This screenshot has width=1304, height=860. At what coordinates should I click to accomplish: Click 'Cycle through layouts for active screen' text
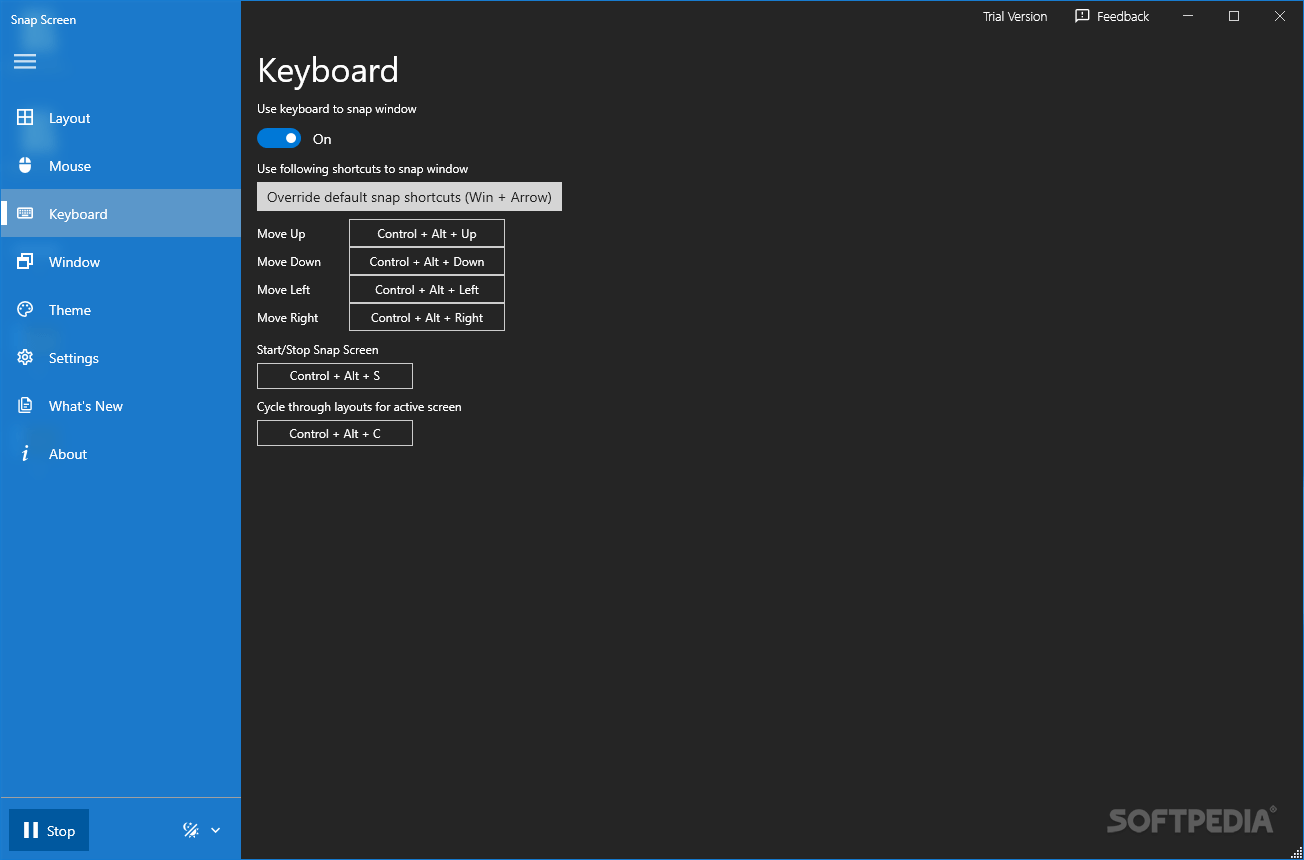click(x=359, y=407)
